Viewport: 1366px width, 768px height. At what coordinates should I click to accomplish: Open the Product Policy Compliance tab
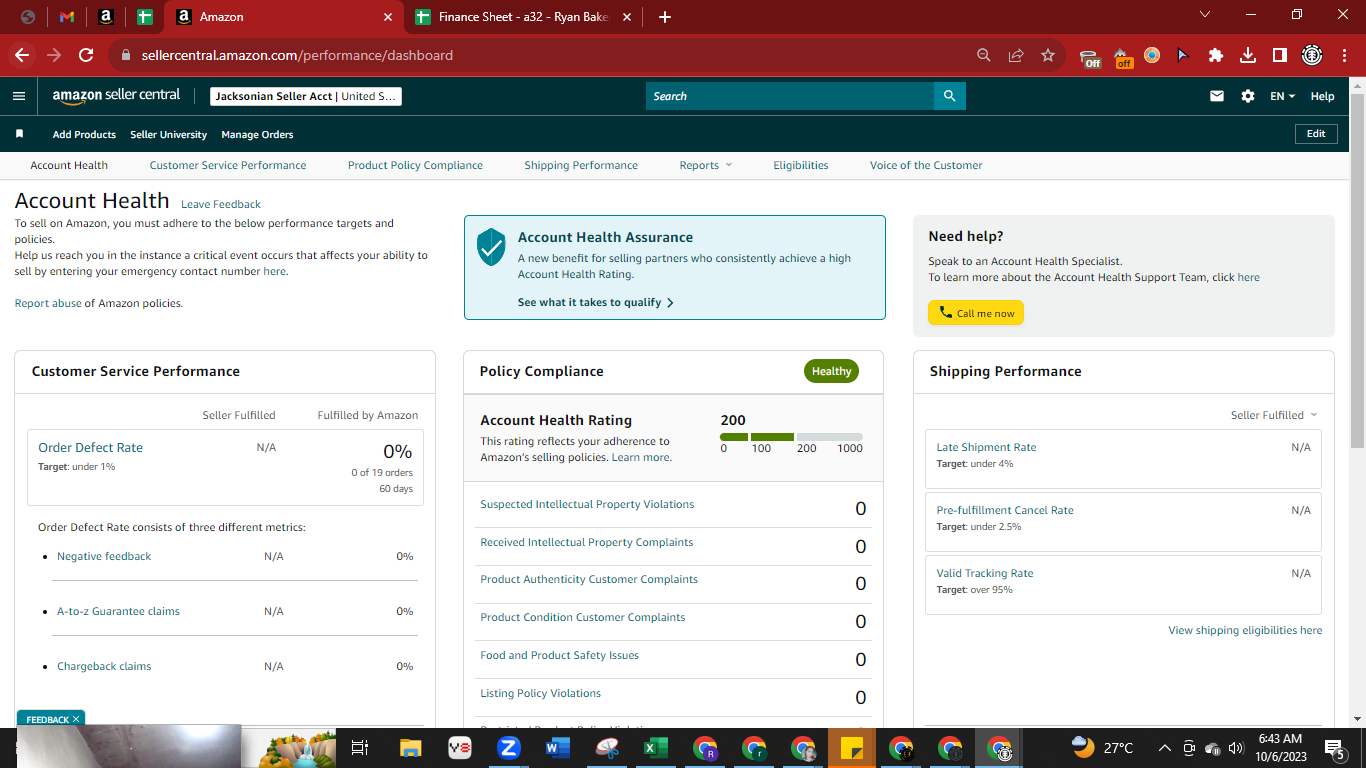pyautogui.click(x=415, y=165)
